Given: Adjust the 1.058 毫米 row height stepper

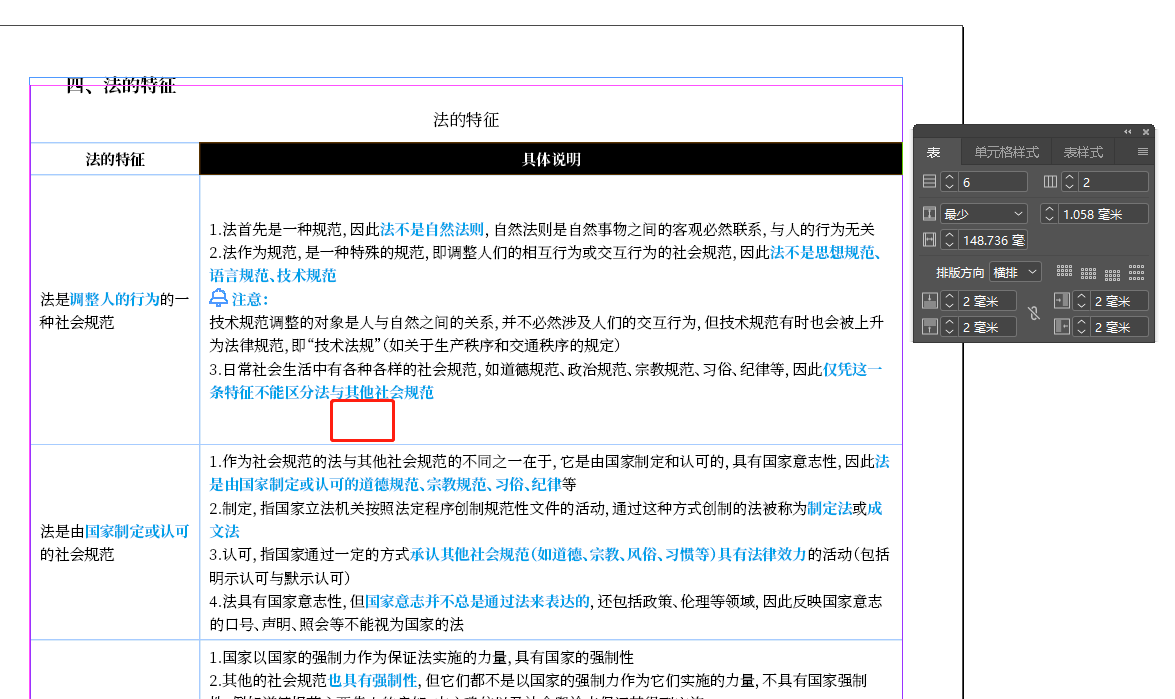Looking at the screenshot, I should coord(1049,214).
